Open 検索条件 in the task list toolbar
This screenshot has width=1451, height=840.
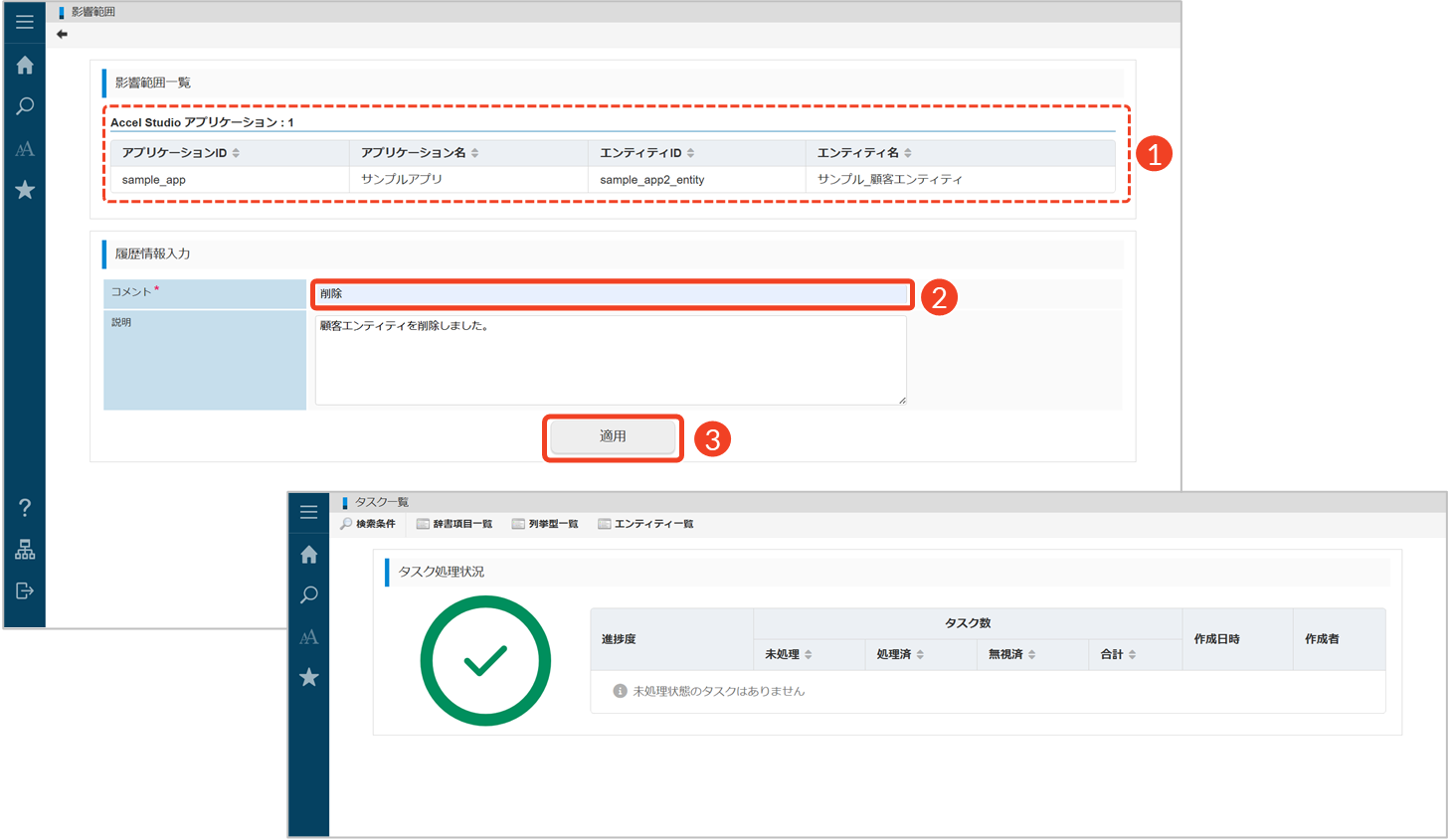pos(368,524)
